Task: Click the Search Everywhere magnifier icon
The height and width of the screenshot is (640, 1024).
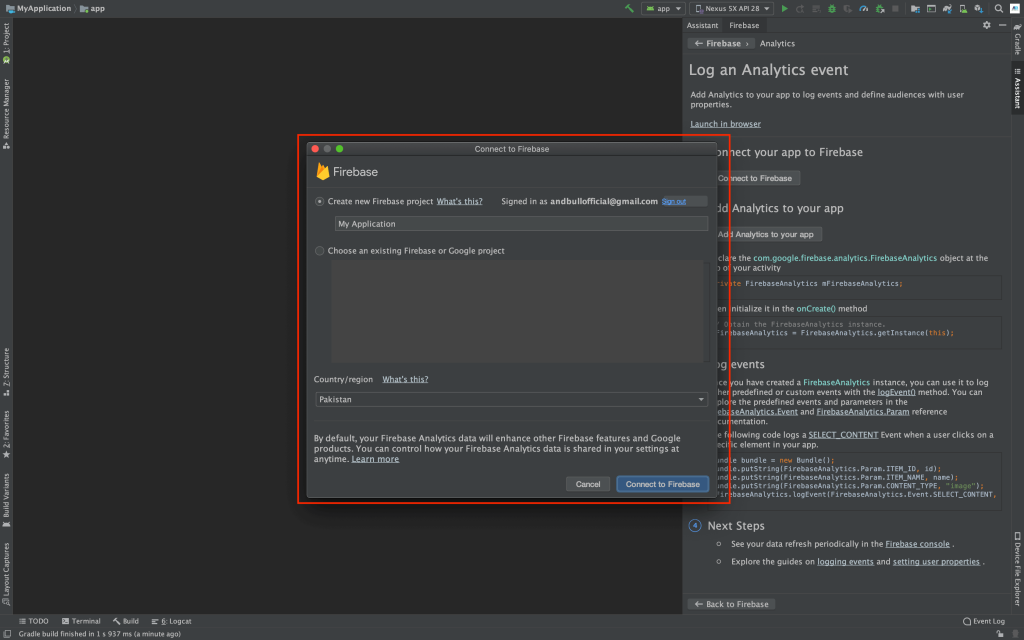Action: click(x=999, y=8)
